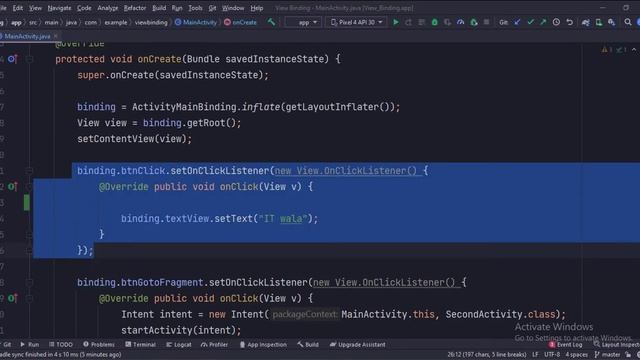Screen dimensions: 640x360
Task: Open the TODO tool window
Action: click(61, 344)
